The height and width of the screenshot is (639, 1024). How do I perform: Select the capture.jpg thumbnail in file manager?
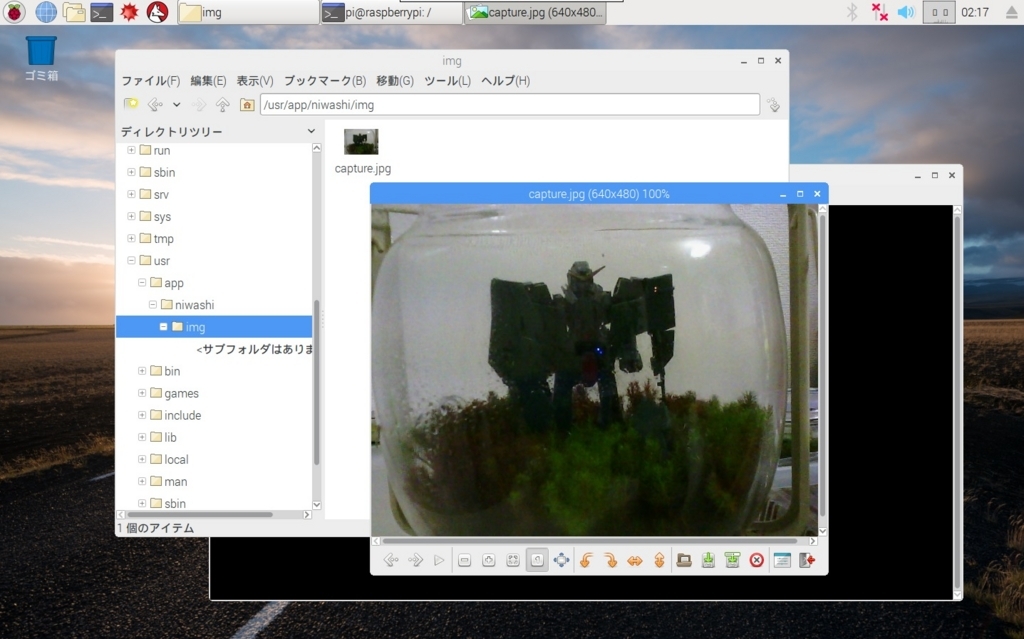(361, 142)
